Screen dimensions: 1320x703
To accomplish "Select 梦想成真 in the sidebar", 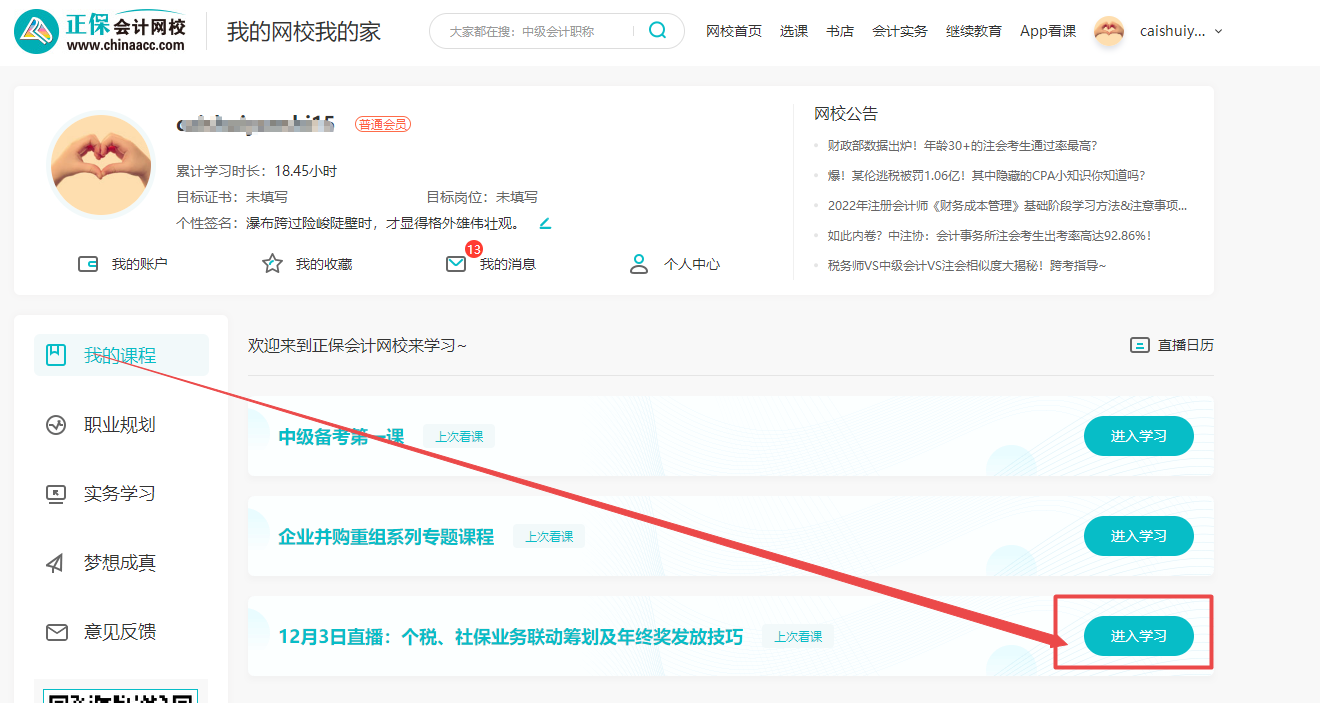I will tap(121, 563).
